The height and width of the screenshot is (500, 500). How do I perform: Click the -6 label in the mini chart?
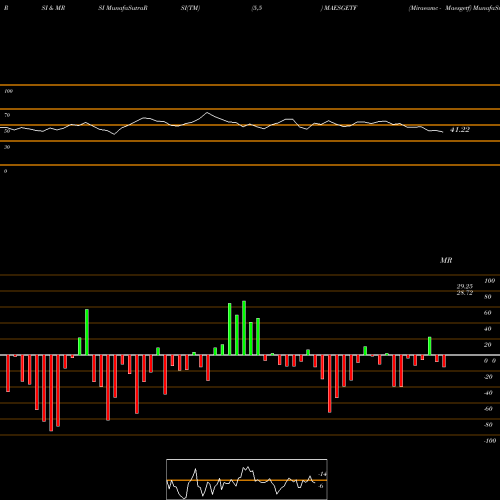tap(320, 486)
